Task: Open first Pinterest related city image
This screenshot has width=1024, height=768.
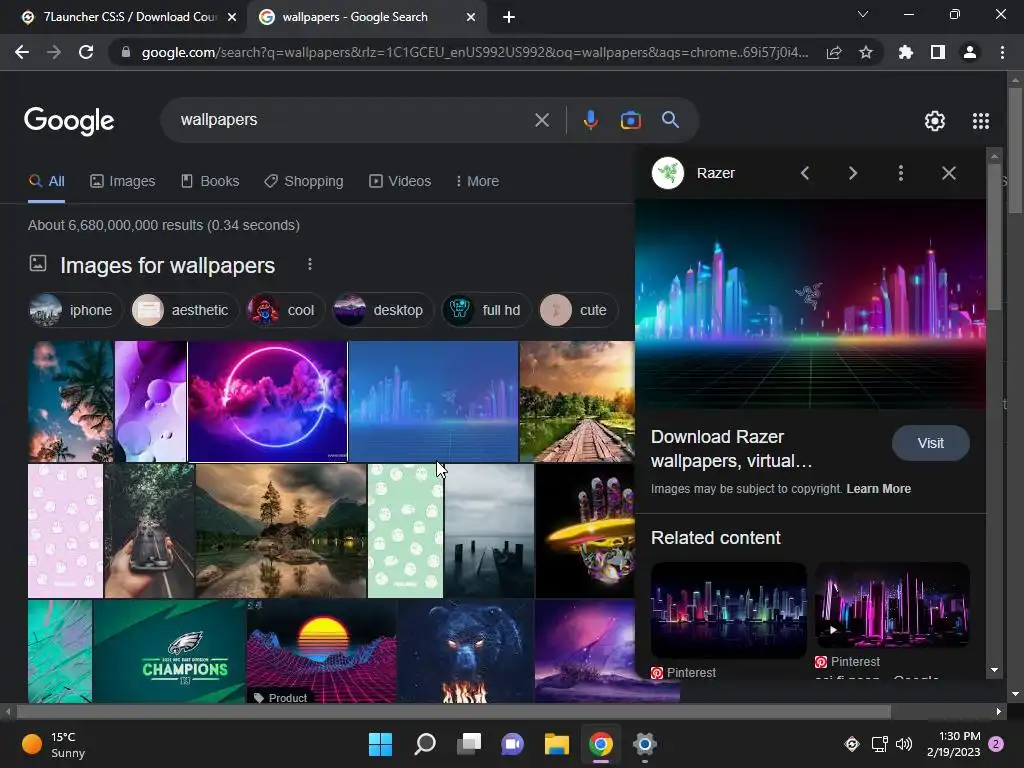Action: tap(729, 610)
